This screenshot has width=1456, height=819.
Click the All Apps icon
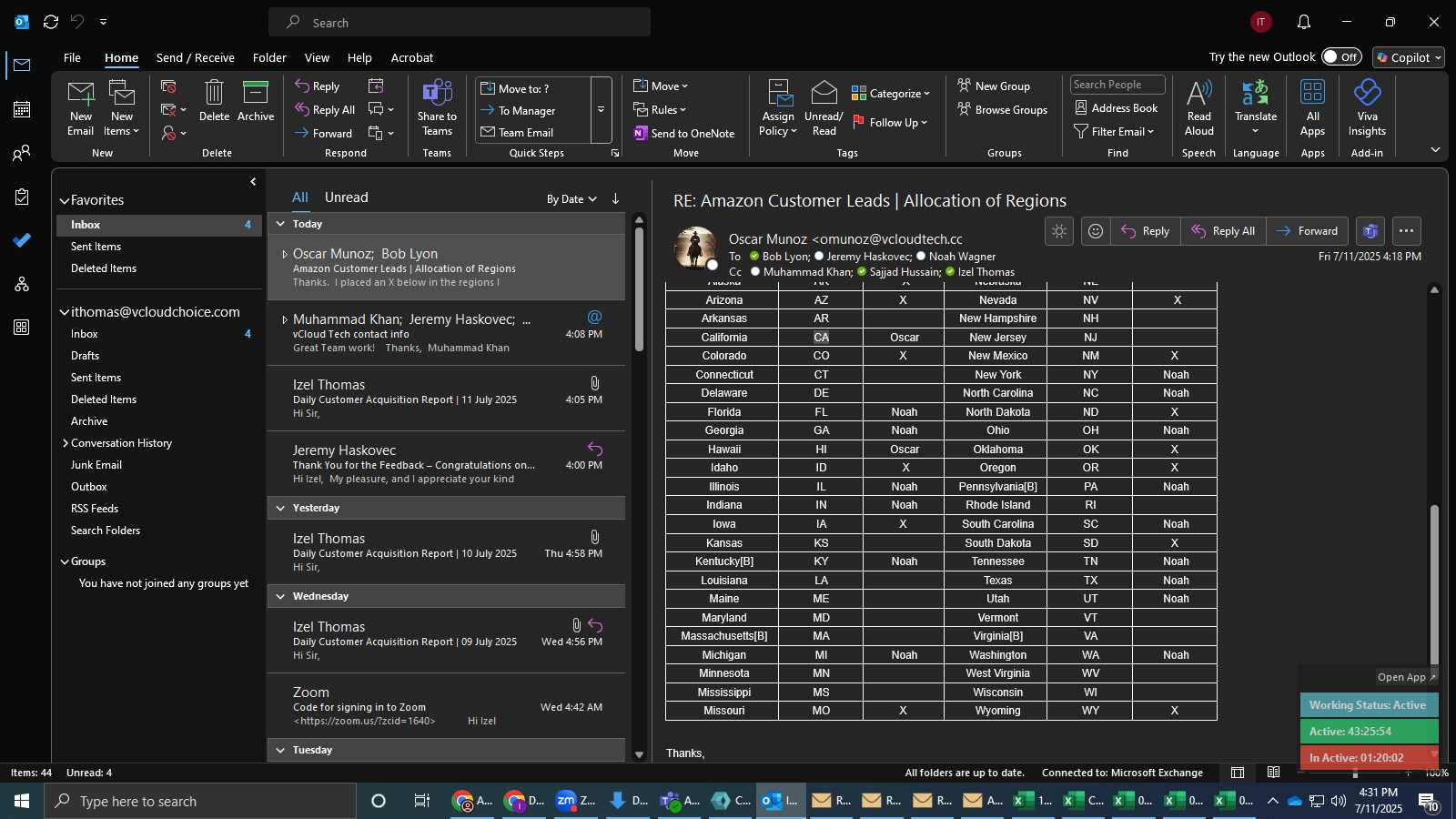click(x=1312, y=94)
